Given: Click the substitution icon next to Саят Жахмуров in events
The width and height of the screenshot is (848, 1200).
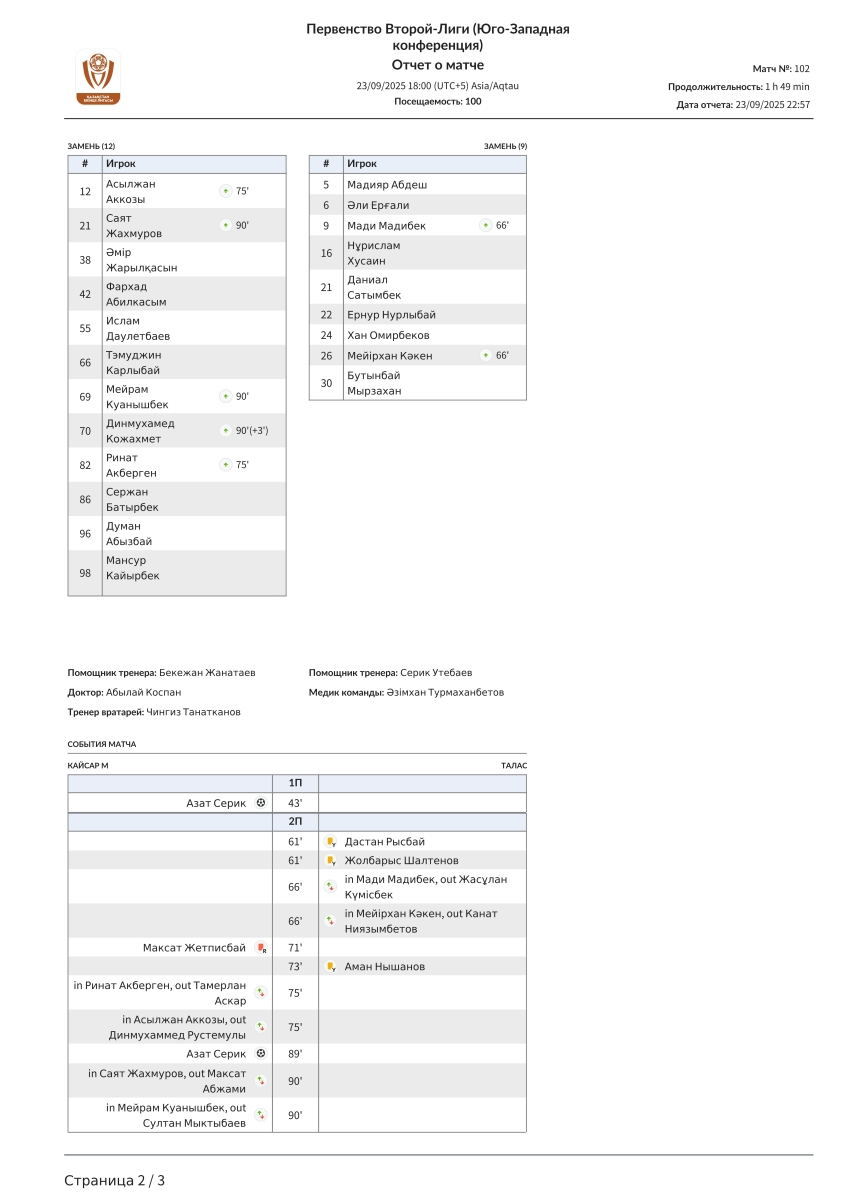Looking at the screenshot, I should click(x=260, y=1081).
